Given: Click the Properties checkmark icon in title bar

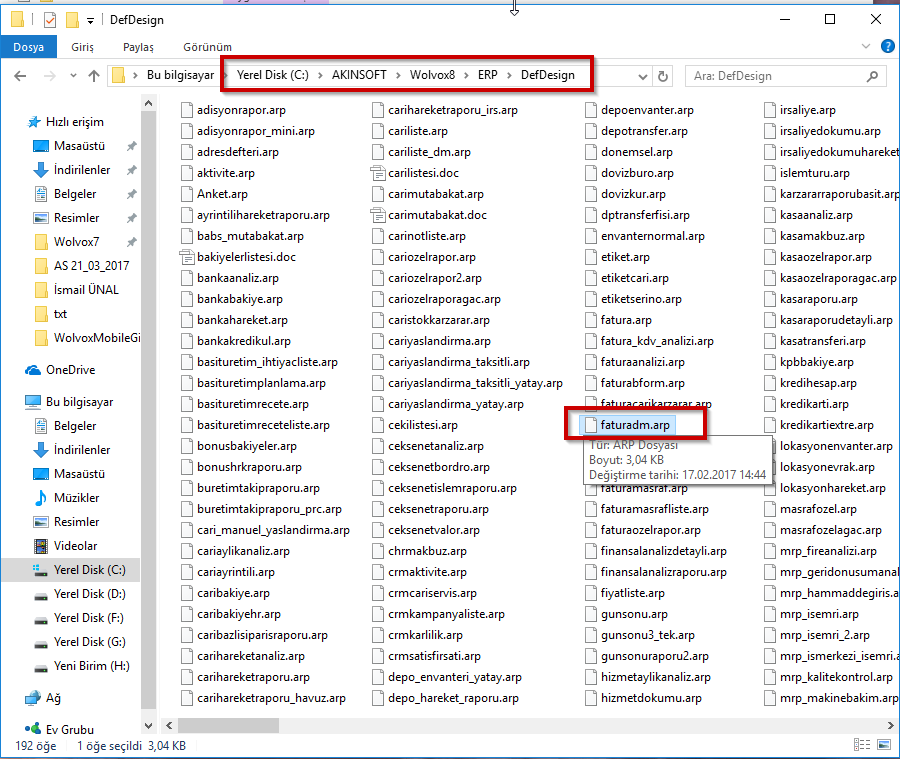Looking at the screenshot, I should (50, 21).
